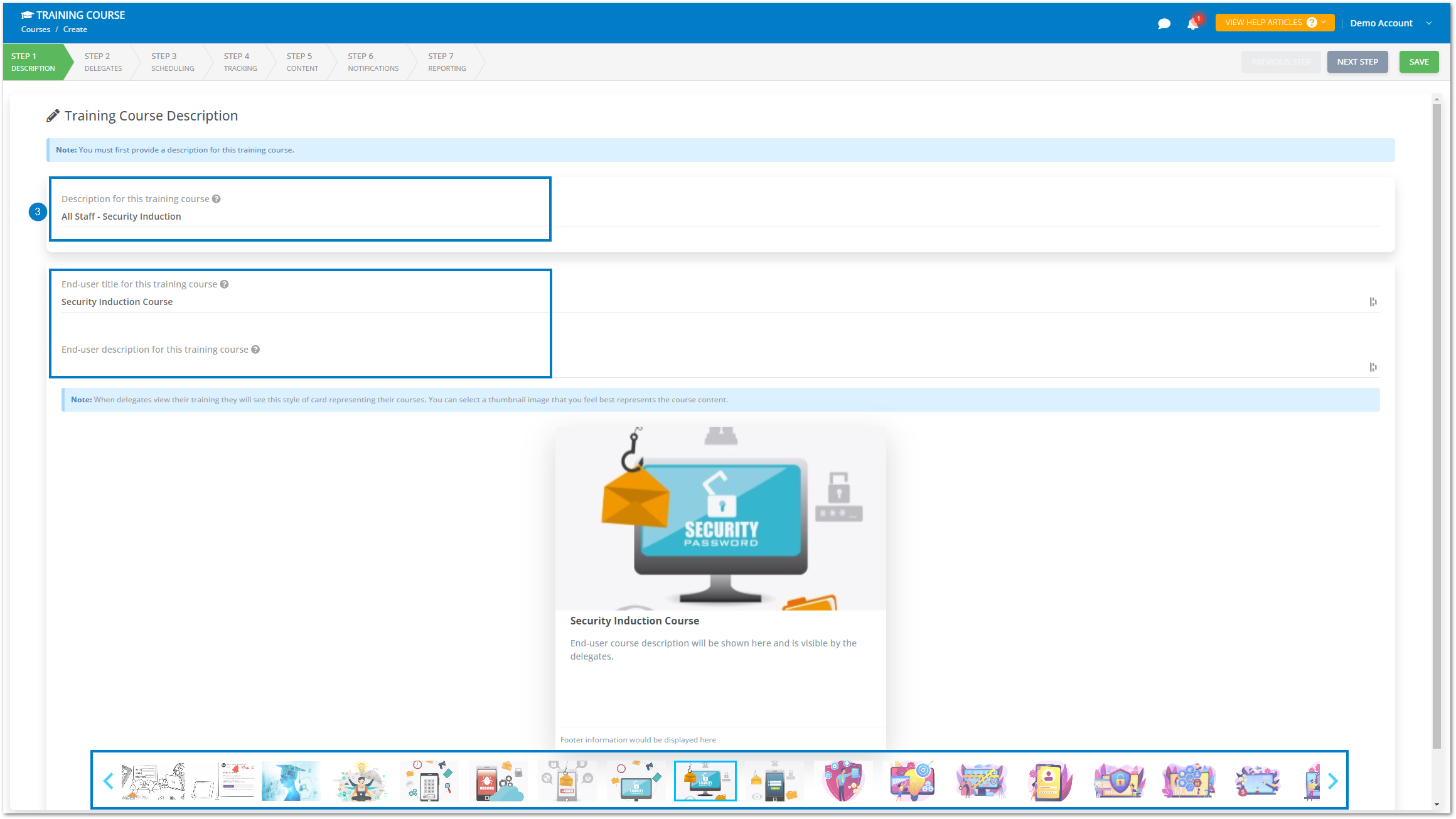Click the large Security Password preview image
The width and height of the screenshot is (1456, 819).
point(720,518)
